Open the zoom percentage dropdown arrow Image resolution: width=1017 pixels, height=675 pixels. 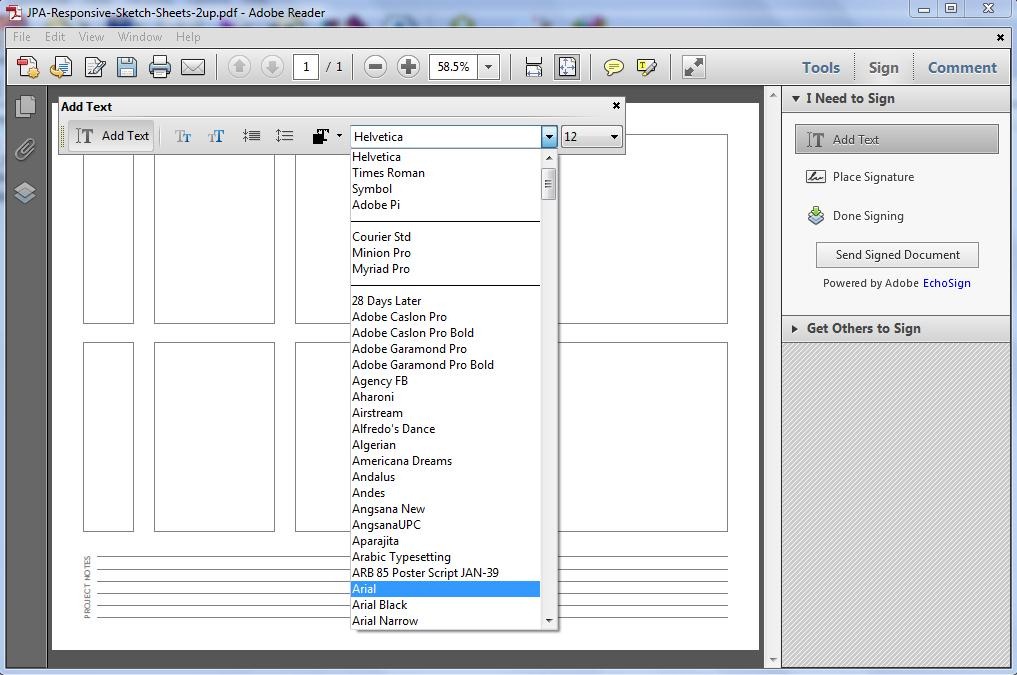coord(488,67)
